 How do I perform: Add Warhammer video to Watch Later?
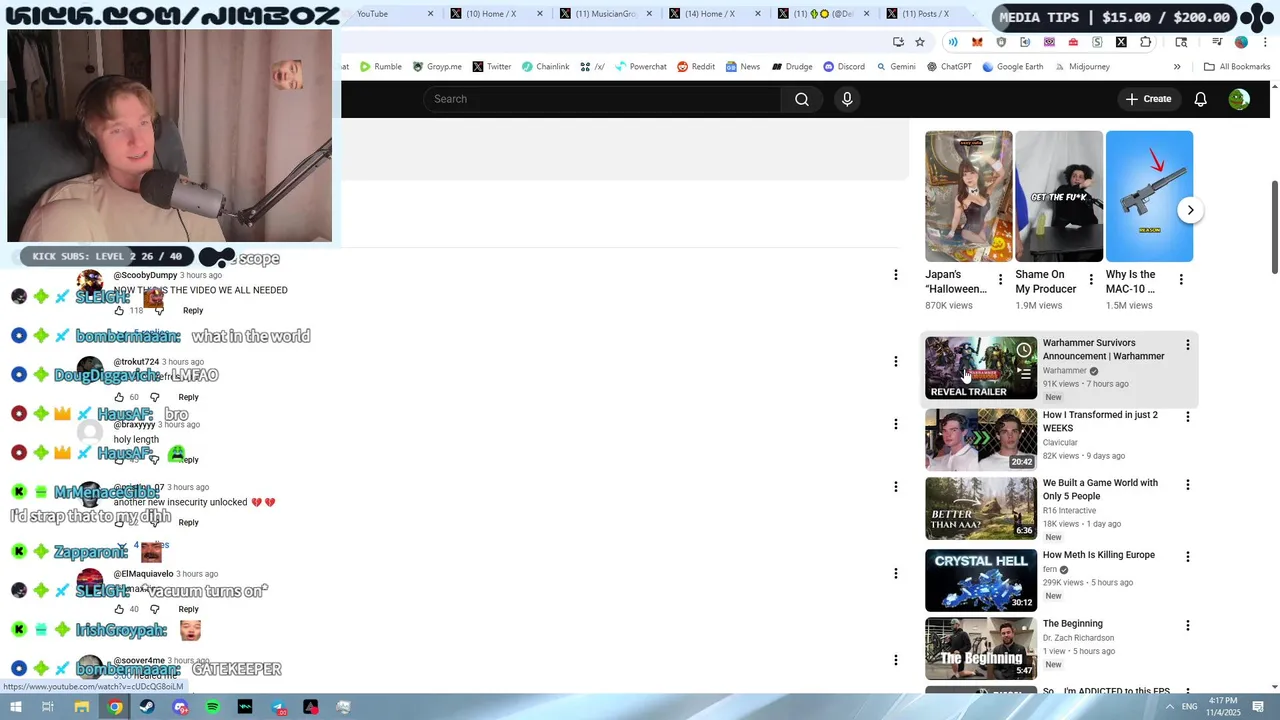pos(1024,350)
